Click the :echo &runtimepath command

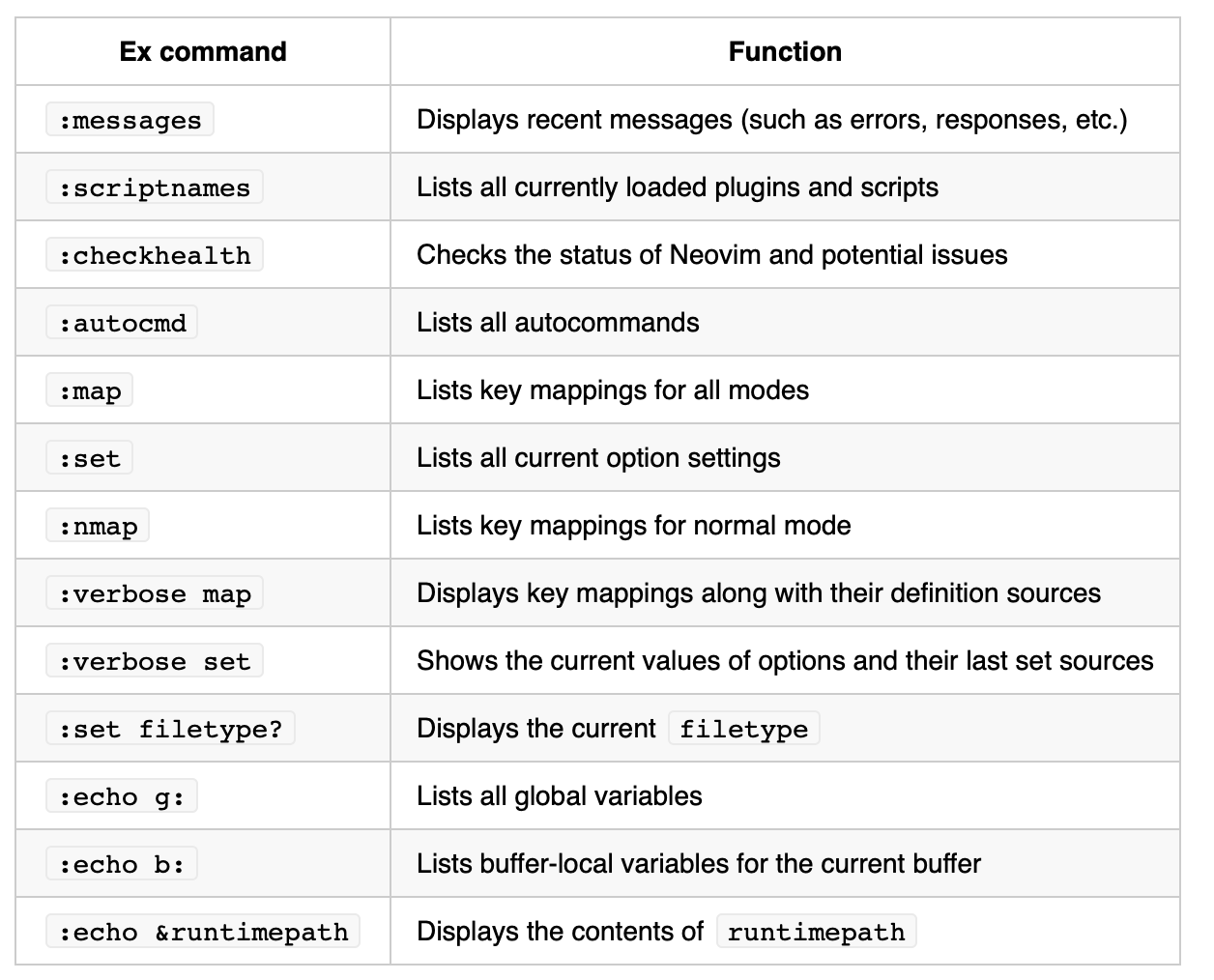point(203,932)
